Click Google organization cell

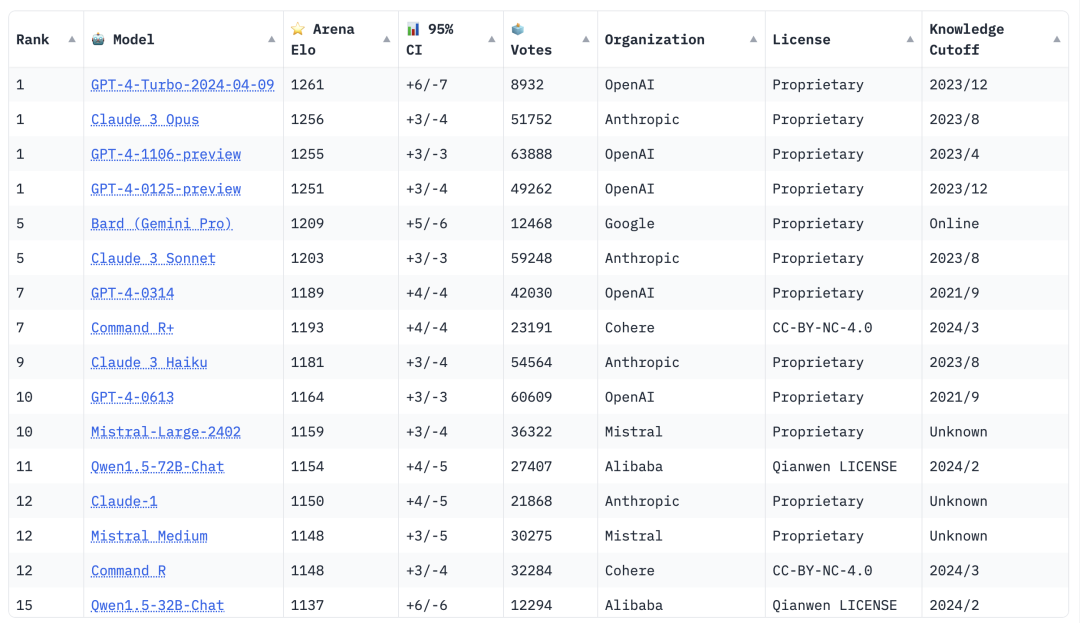coord(630,224)
